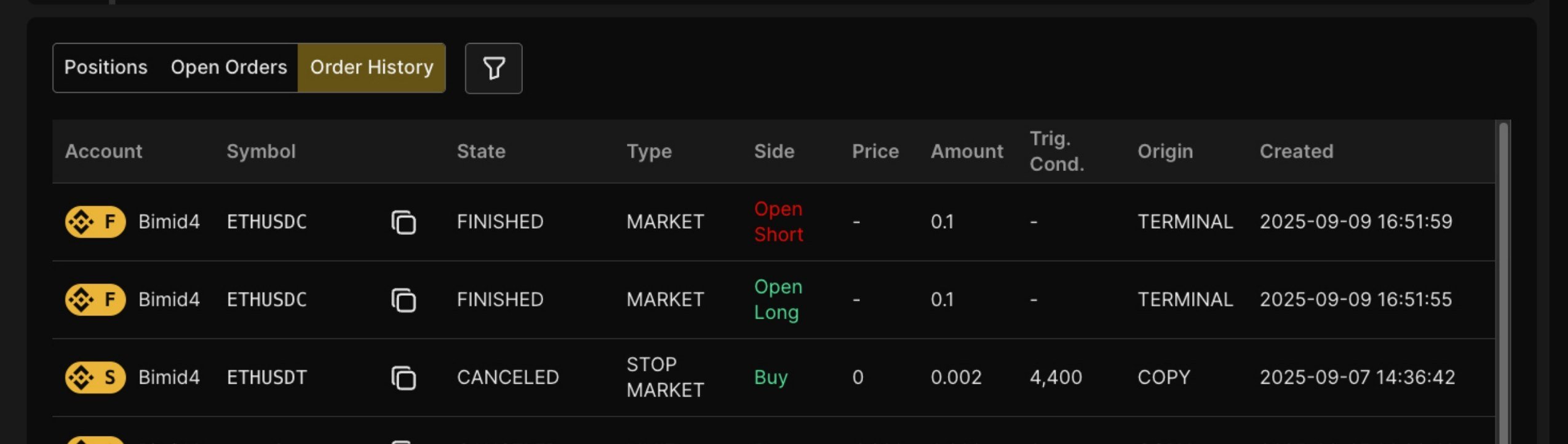Click the red Open Short side label
The height and width of the screenshot is (444, 1568).
[x=778, y=222]
